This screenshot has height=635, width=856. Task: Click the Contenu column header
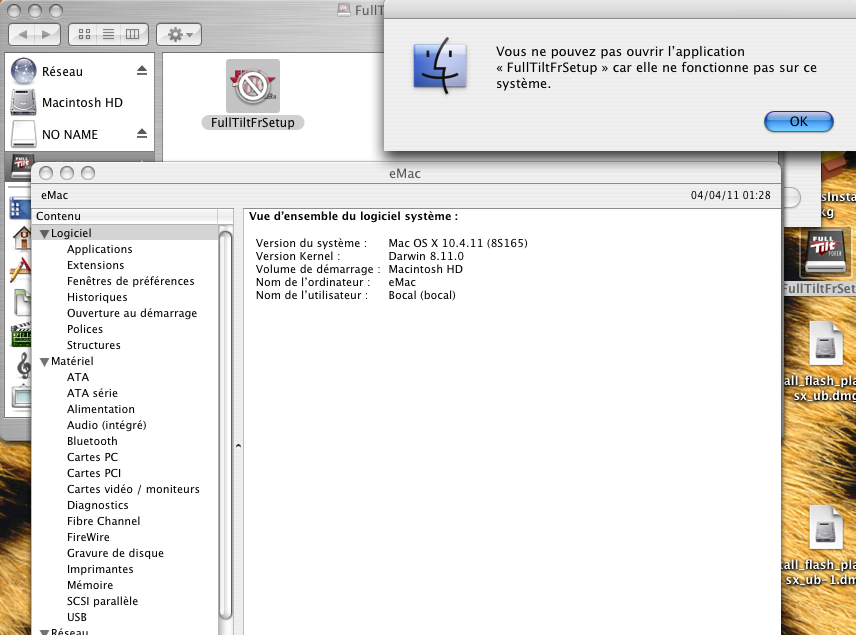click(126, 216)
